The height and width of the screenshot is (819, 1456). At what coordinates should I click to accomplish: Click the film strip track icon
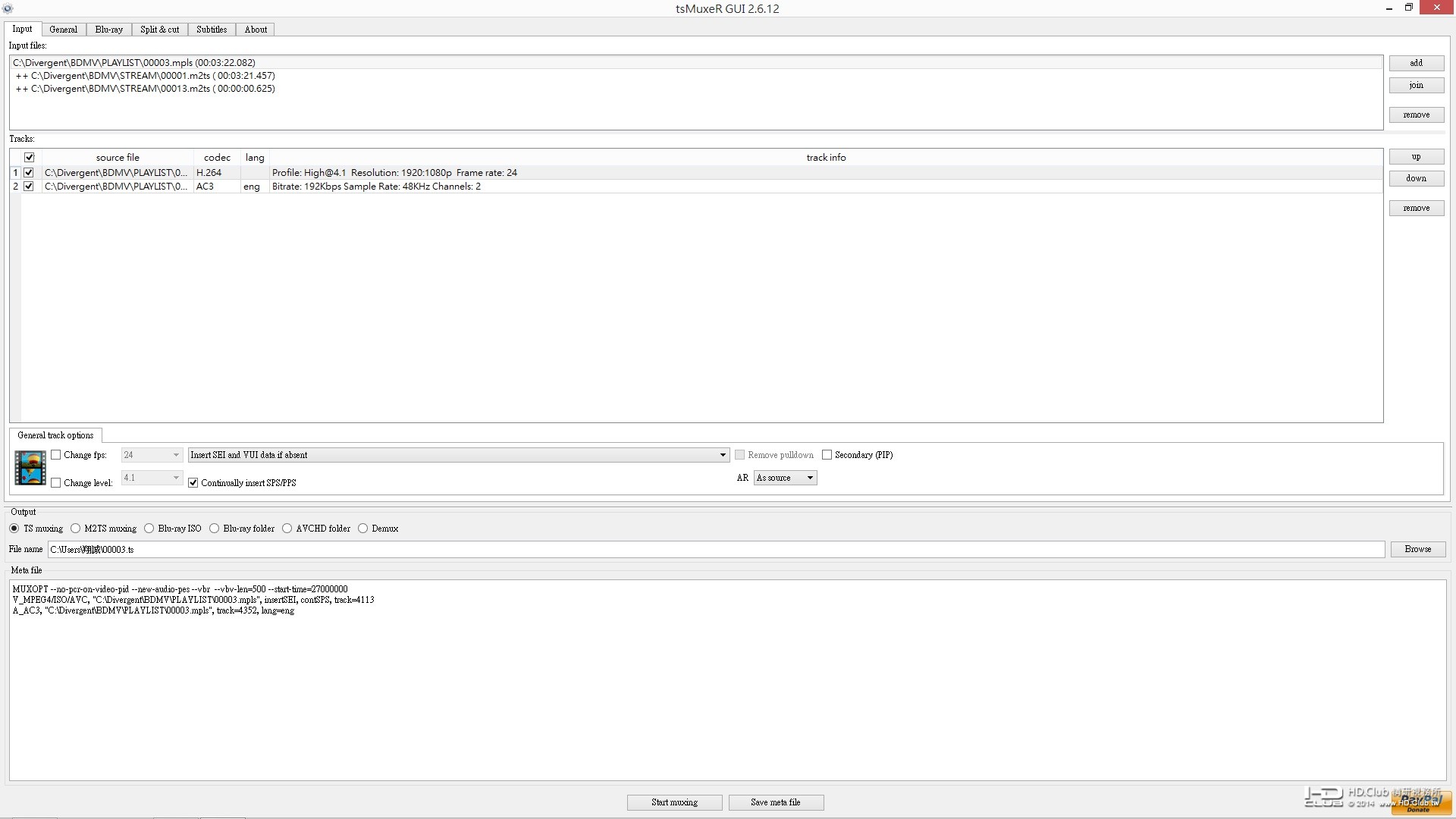(30, 468)
